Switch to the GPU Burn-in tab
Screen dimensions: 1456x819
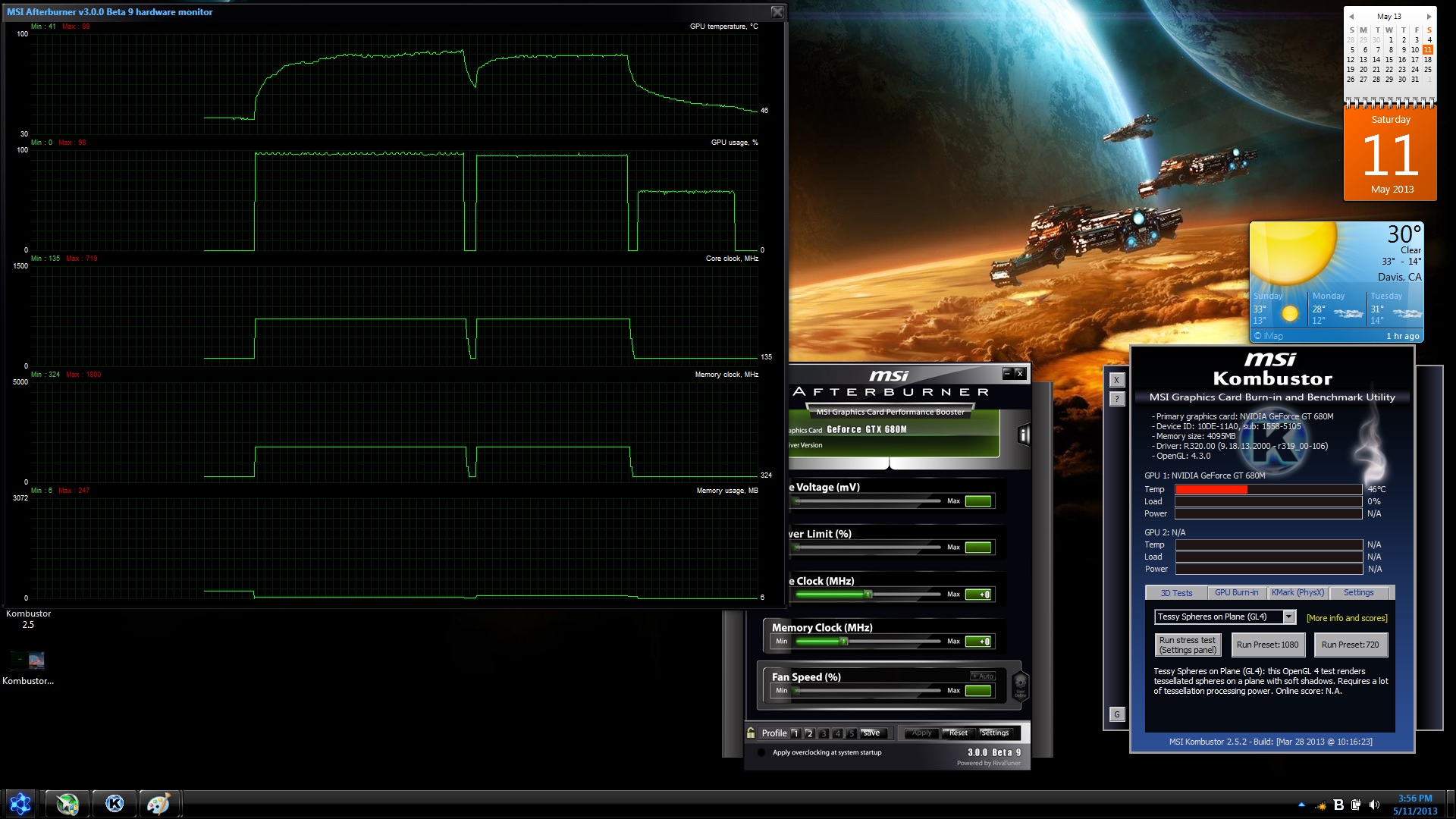(x=1236, y=593)
